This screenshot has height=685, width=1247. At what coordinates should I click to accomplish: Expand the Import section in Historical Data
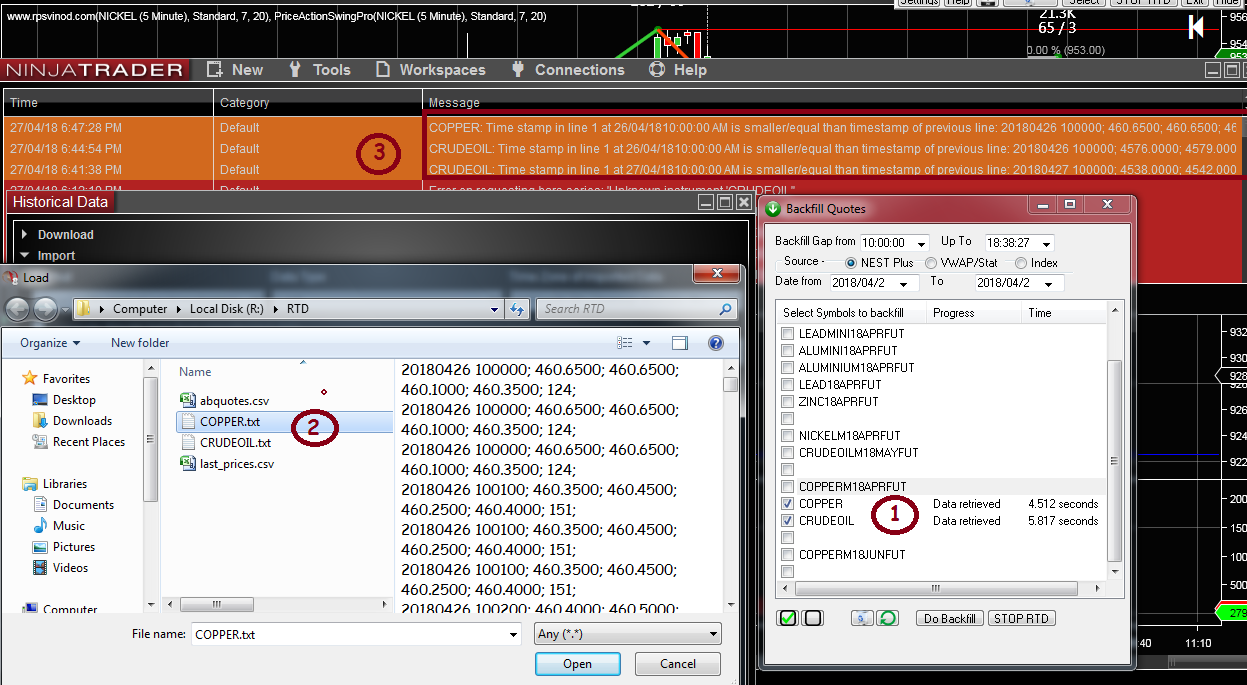coord(47,256)
